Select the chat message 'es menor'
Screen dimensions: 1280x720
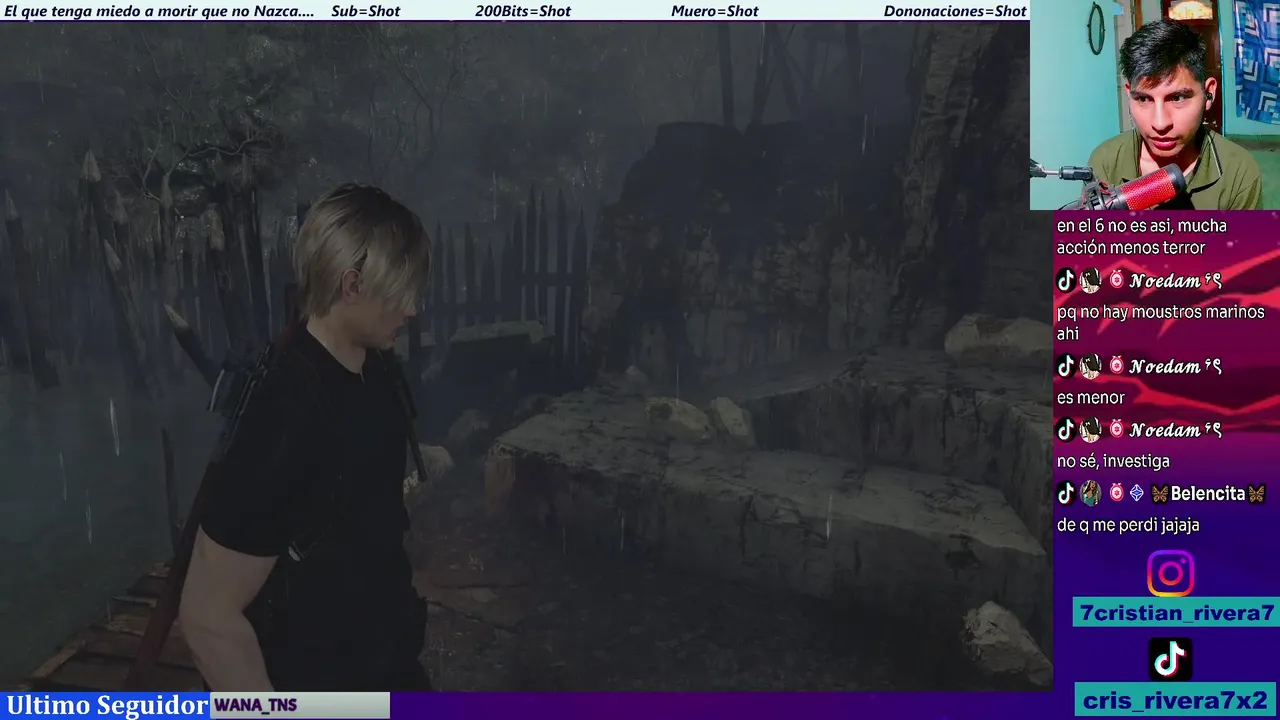point(1091,398)
